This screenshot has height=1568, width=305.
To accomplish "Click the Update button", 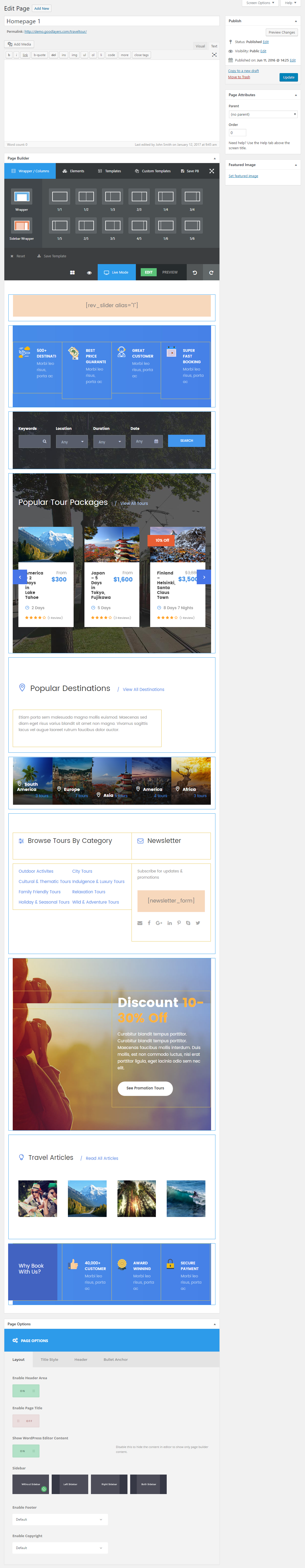I will 288,77.
